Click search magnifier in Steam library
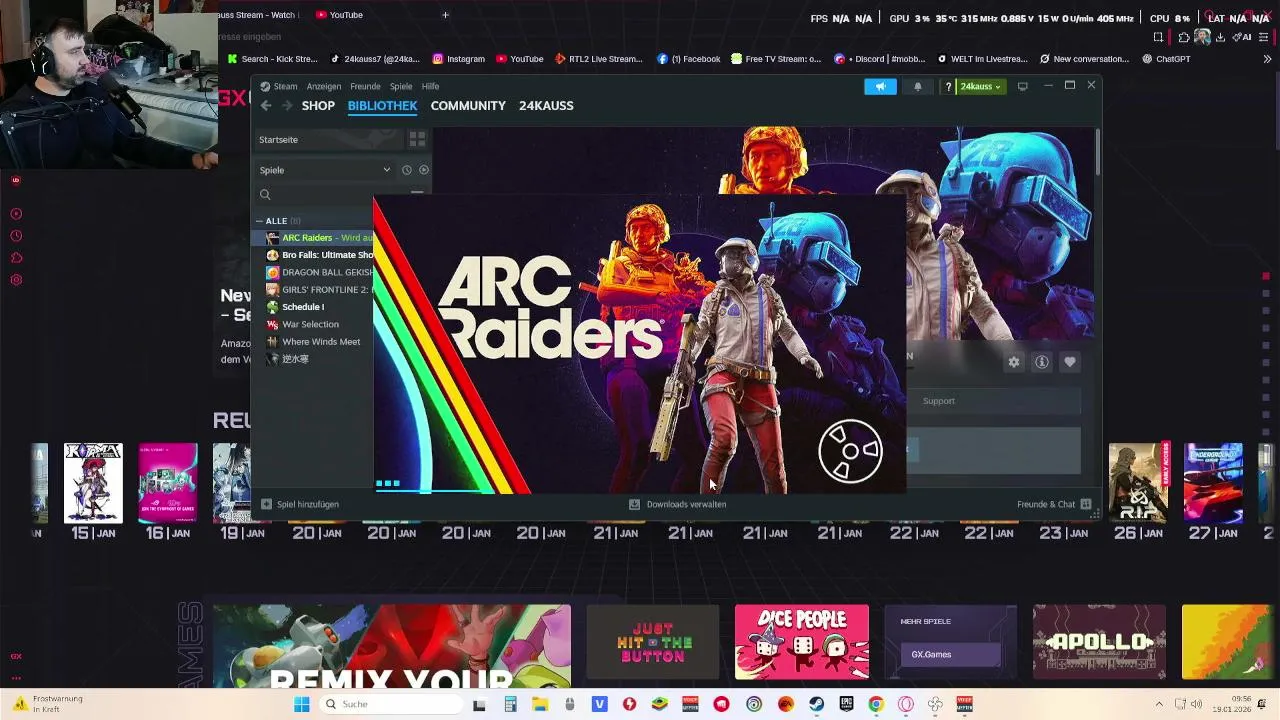Image resolution: width=1280 pixels, height=720 pixels. [265, 195]
